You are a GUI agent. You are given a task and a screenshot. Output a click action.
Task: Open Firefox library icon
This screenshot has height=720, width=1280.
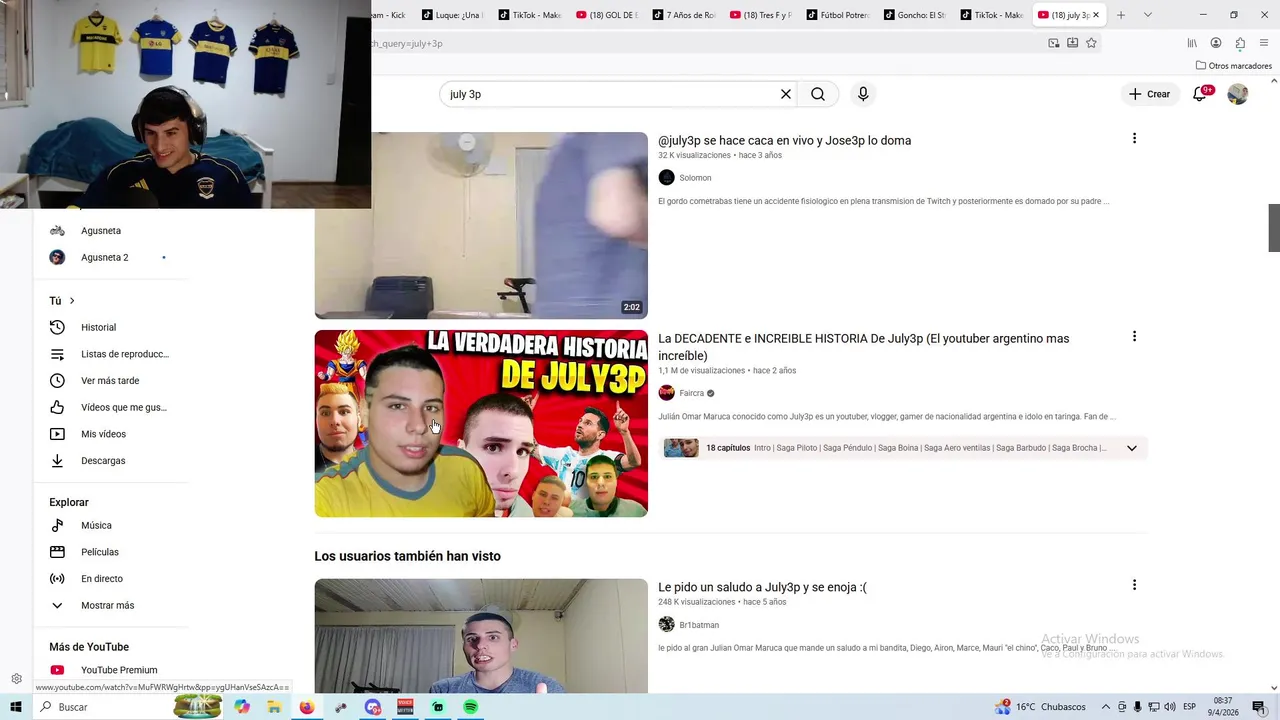click(x=1192, y=43)
